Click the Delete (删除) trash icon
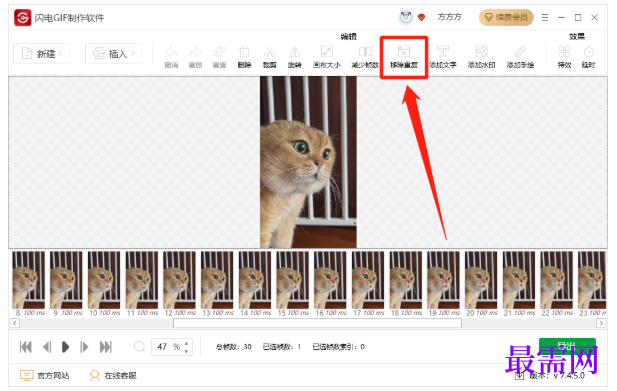 tap(244, 52)
